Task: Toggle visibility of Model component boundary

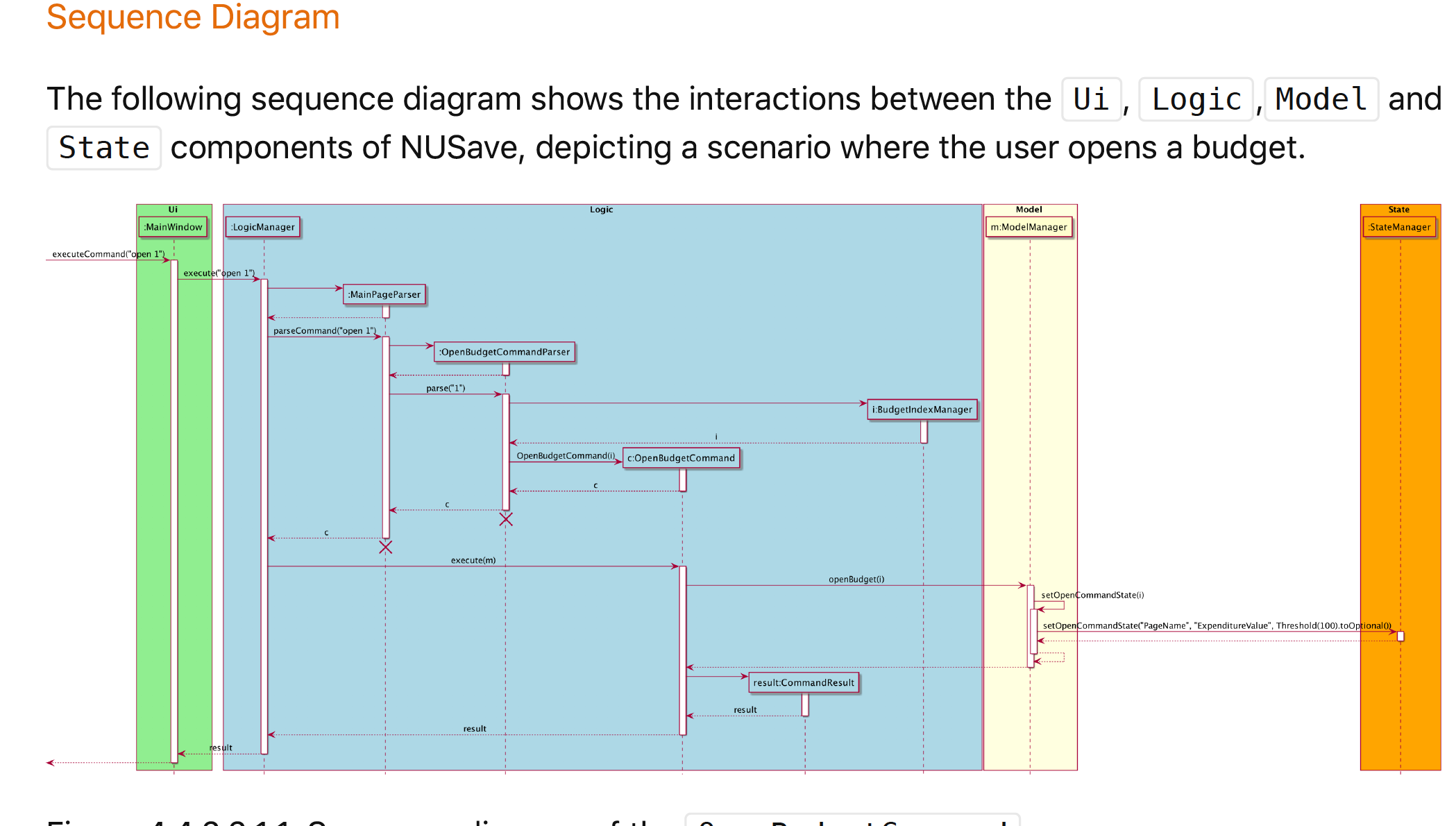Action: click(1030, 208)
